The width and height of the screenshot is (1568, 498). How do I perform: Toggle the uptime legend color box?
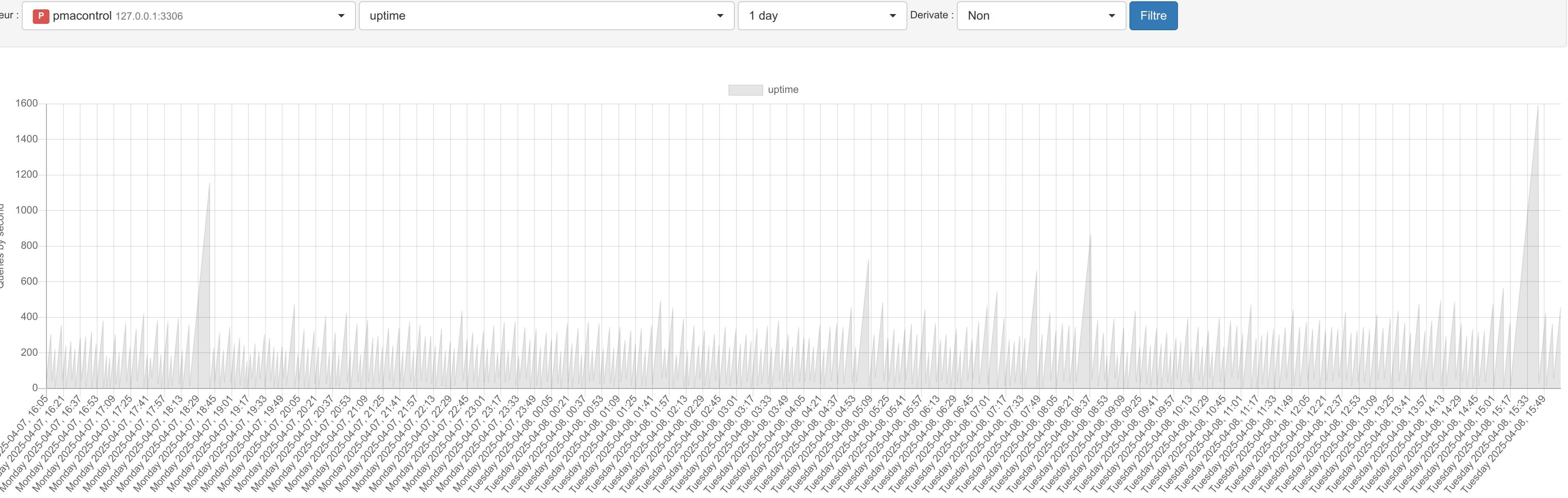click(x=745, y=90)
